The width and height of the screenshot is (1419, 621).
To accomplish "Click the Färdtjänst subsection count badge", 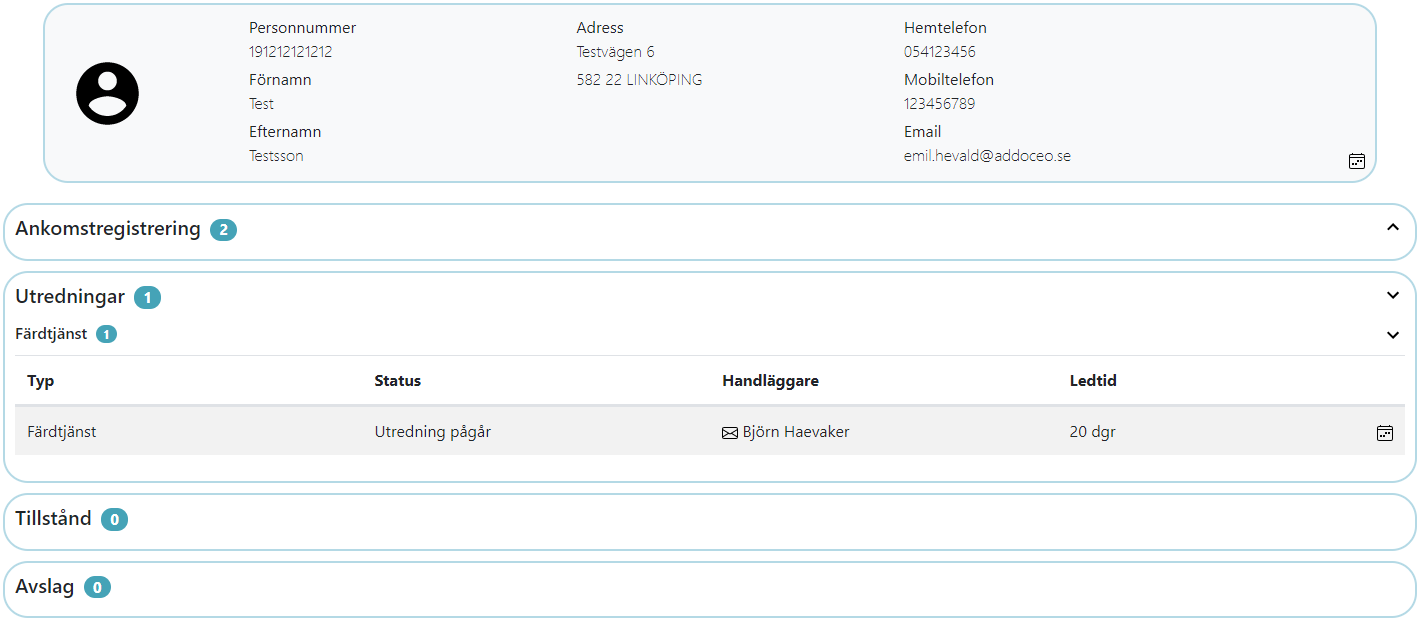I will pos(106,335).
